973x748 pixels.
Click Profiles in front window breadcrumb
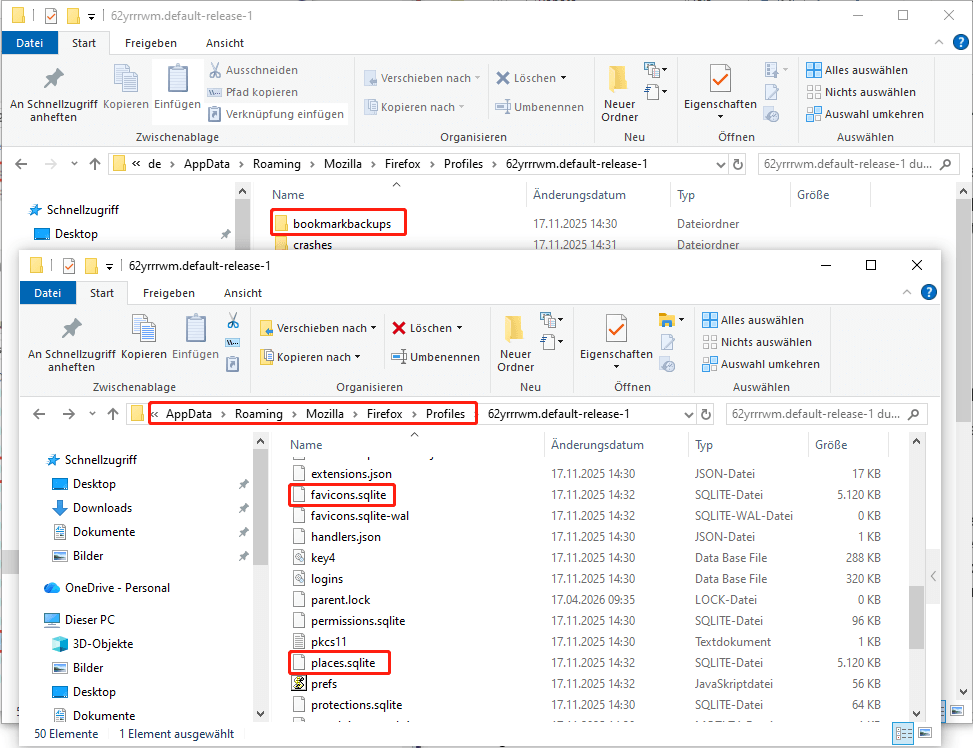(x=445, y=414)
